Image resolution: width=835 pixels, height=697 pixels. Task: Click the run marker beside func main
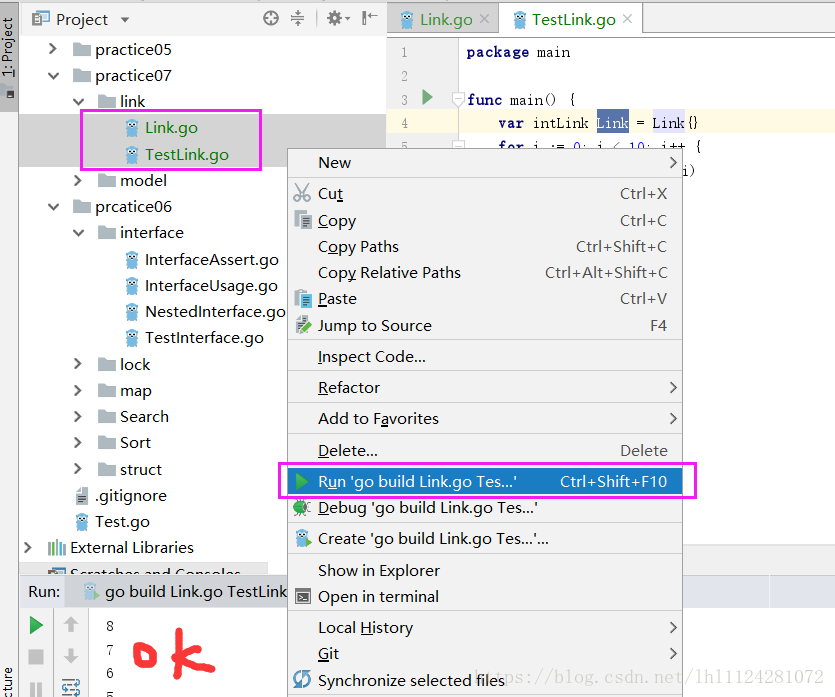[x=425, y=97]
